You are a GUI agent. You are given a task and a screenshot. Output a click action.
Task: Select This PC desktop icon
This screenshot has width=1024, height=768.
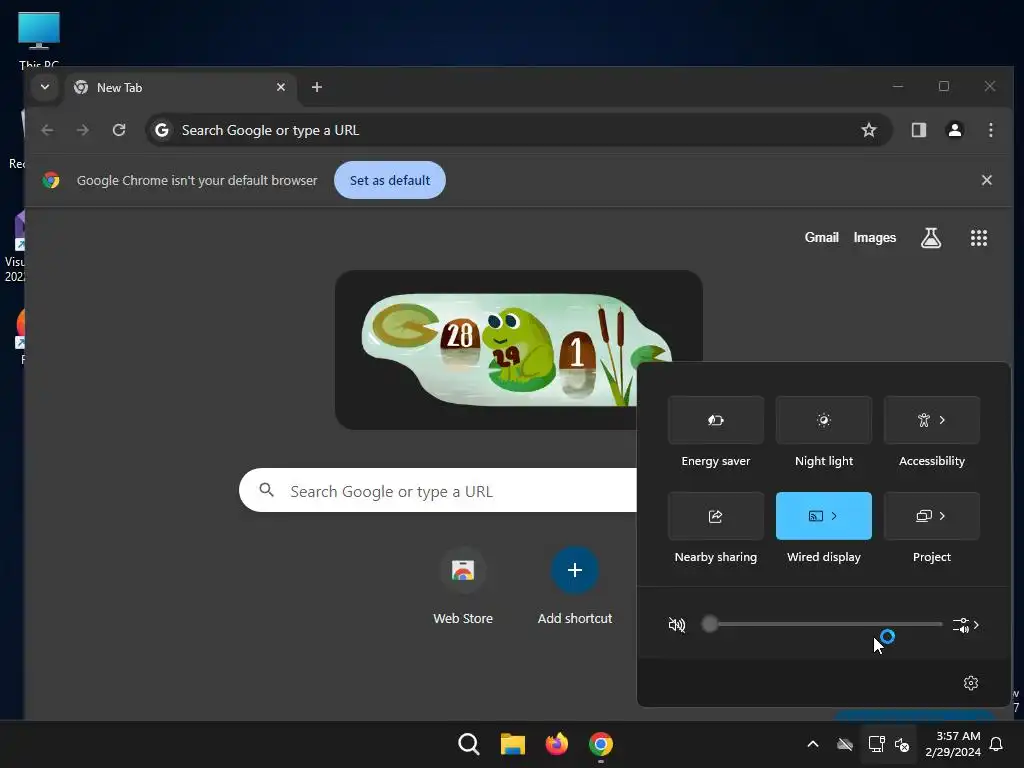[39, 39]
